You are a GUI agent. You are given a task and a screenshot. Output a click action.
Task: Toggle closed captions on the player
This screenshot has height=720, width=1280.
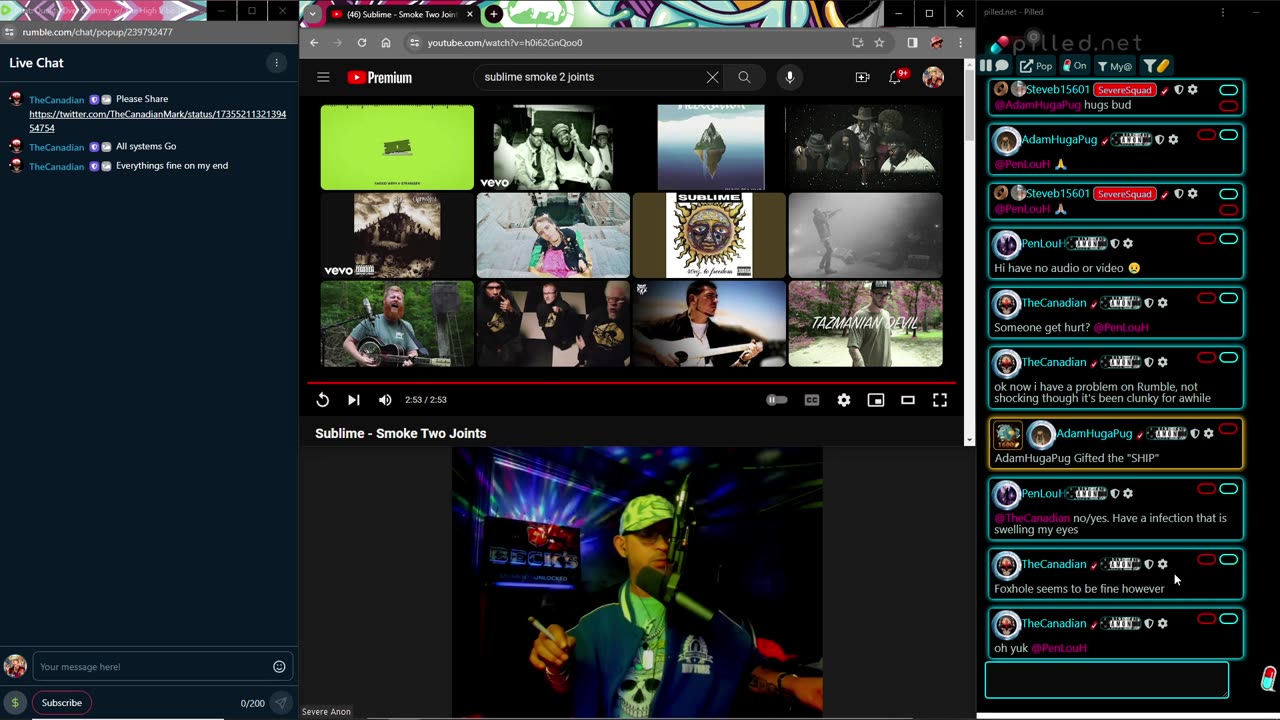pos(812,400)
